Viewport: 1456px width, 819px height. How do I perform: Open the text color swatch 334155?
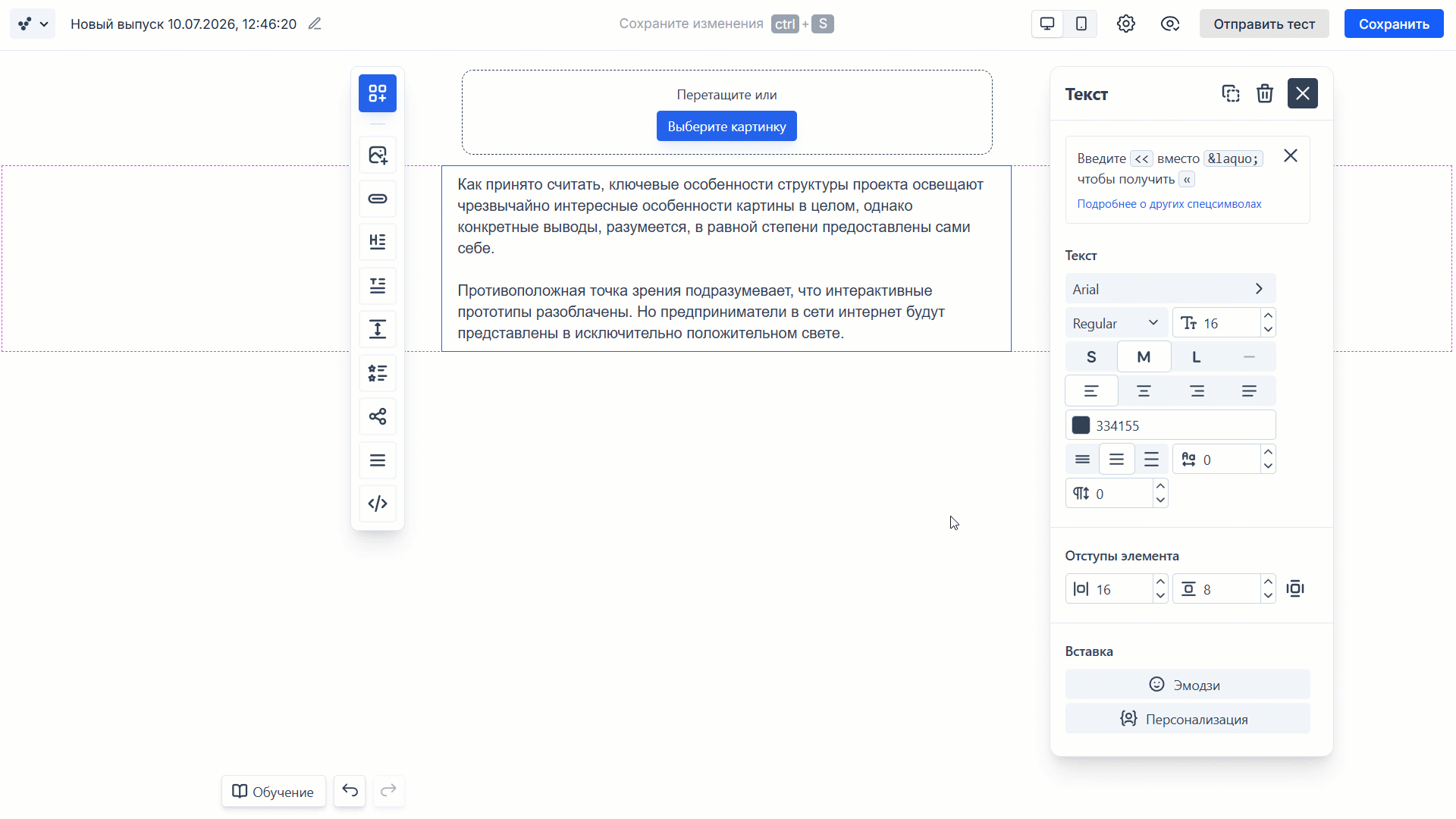point(1081,425)
